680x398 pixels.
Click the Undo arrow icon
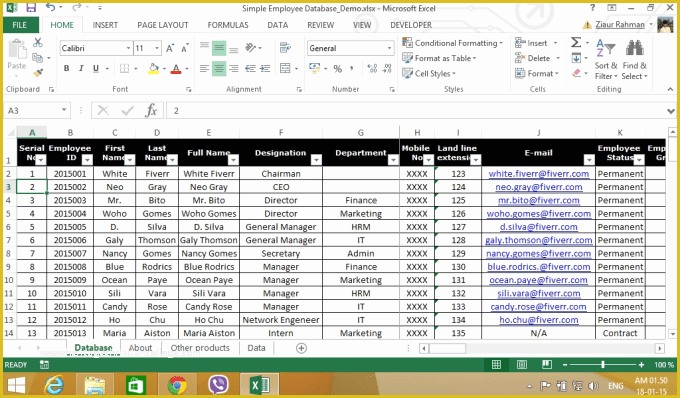coord(51,7)
